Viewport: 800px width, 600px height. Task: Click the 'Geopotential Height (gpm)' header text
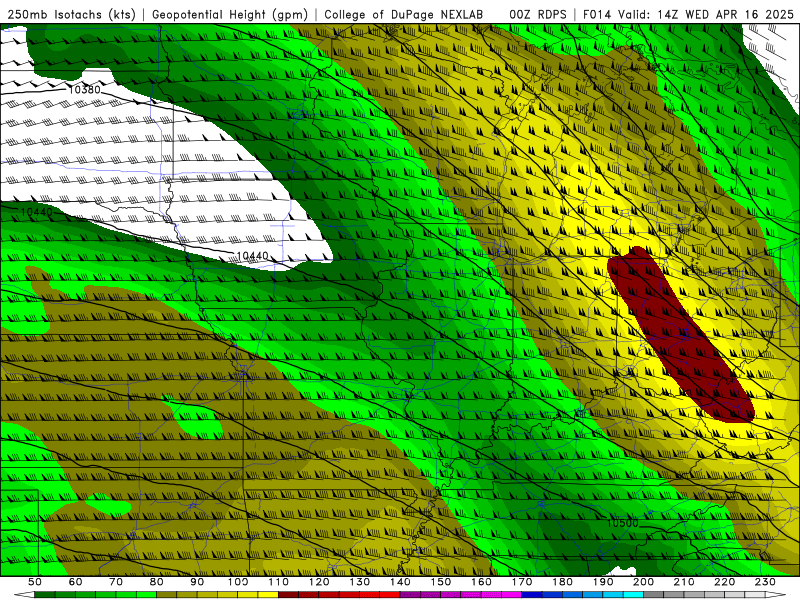[x=230, y=14]
